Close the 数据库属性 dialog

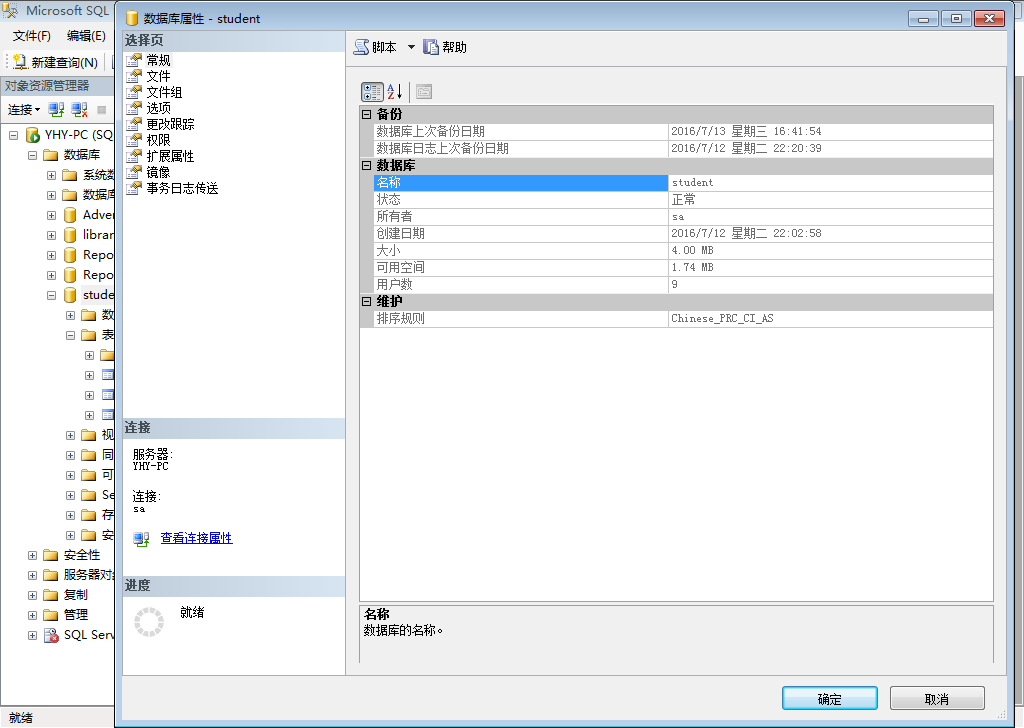point(989,18)
